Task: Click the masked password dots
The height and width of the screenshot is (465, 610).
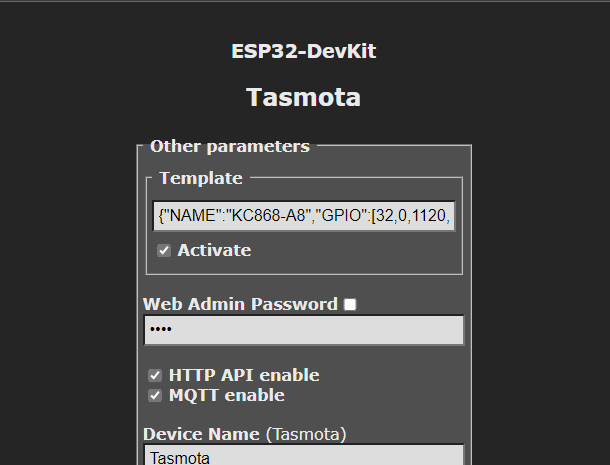Action: pos(160,330)
